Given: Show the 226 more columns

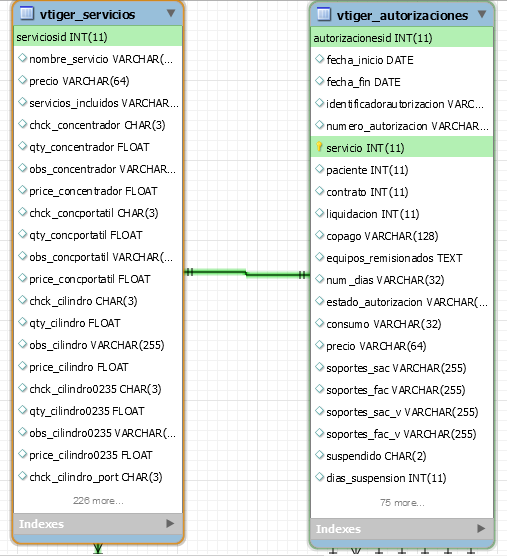Looking at the screenshot, I should click(x=98, y=500).
